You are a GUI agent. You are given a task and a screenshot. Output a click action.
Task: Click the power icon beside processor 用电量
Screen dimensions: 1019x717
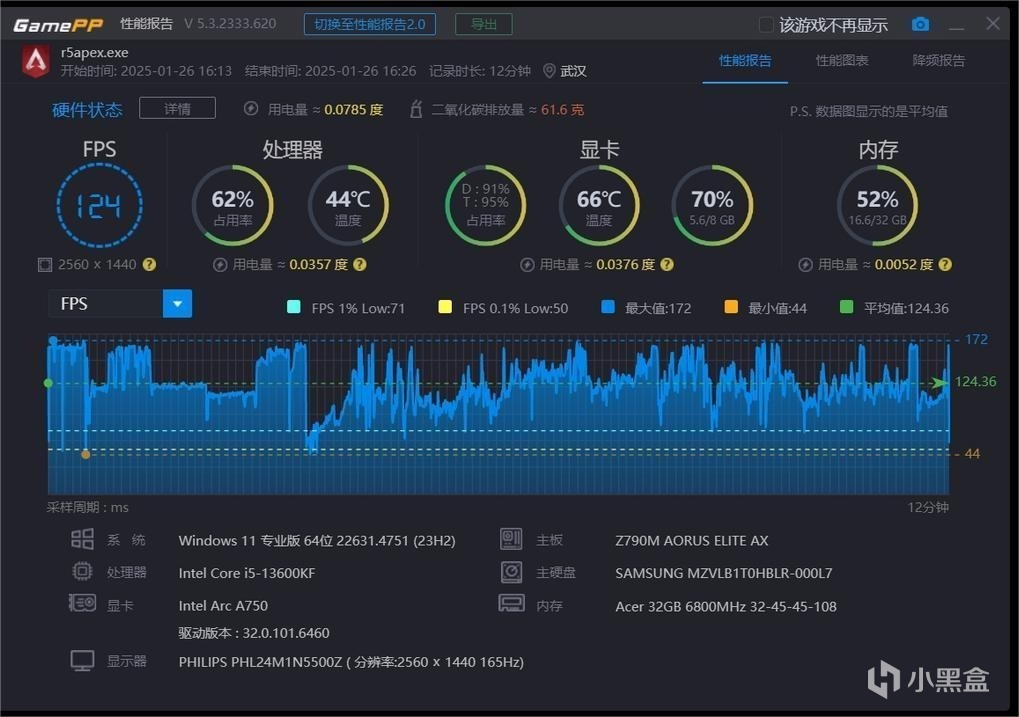[220, 265]
